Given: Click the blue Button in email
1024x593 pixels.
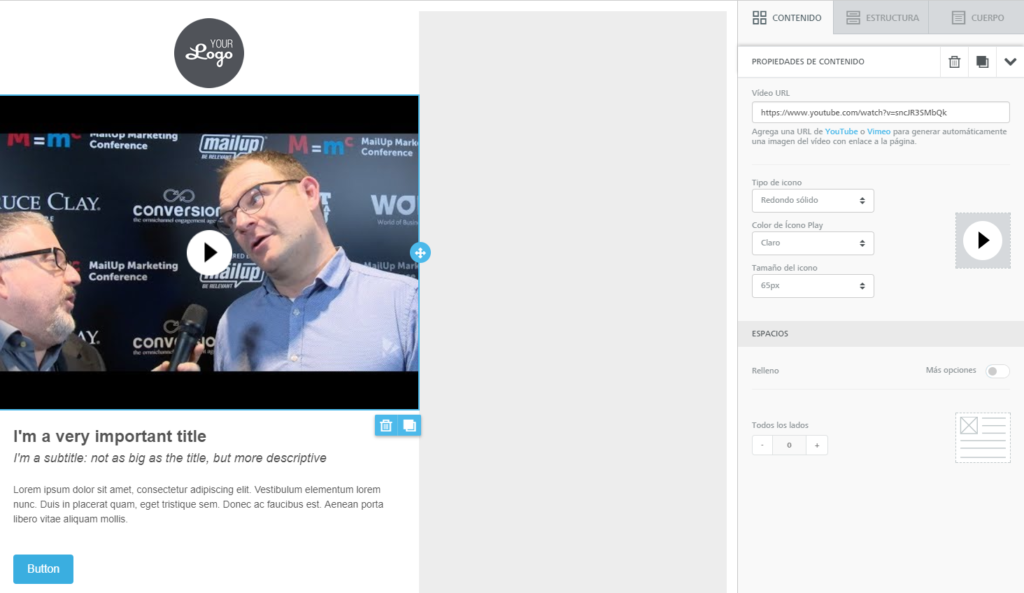Looking at the screenshot, I should pyautogui.click(x=43, y=569).
